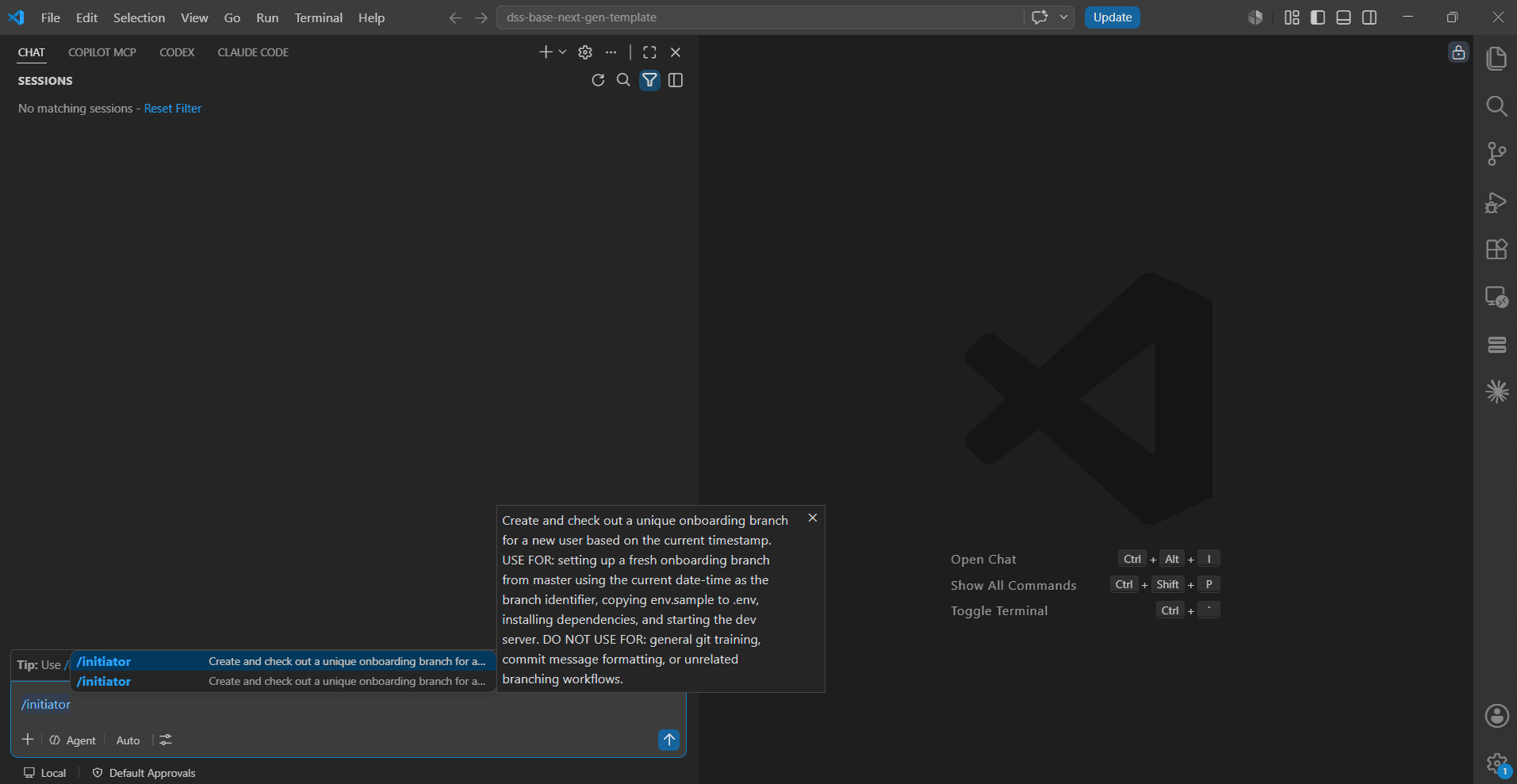Open Remote Explorer view icon
1517x784 pixels.
[x=1496, y=297]
